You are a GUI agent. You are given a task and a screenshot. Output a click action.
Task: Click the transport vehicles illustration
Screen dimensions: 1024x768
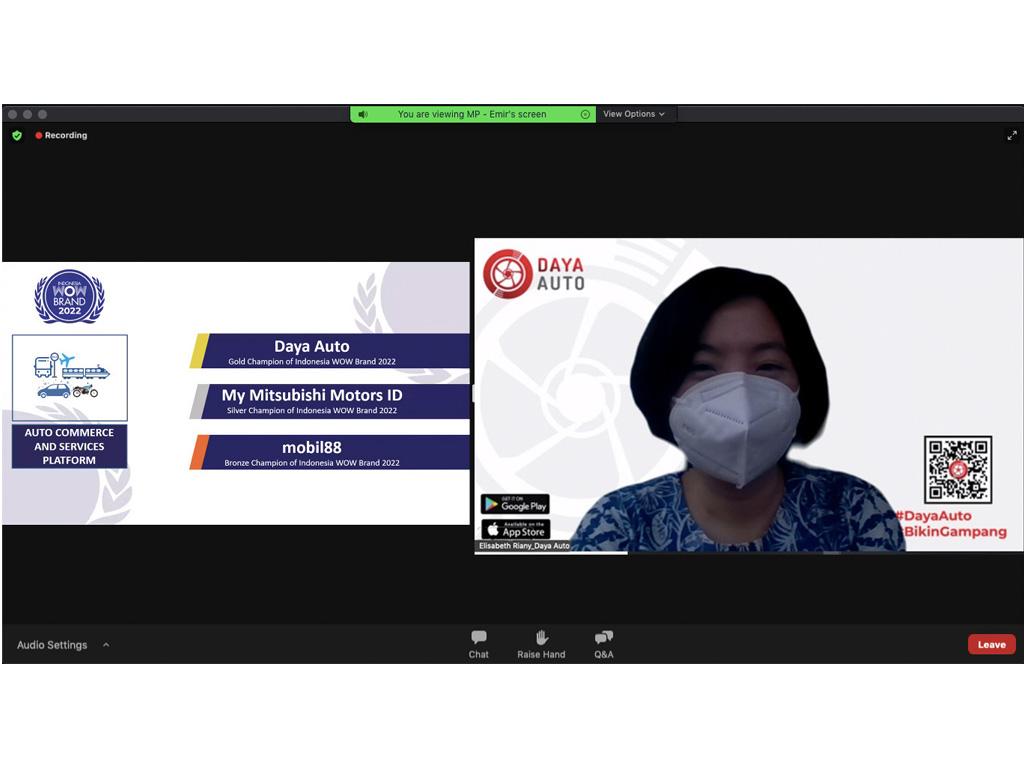pos(70,377)
